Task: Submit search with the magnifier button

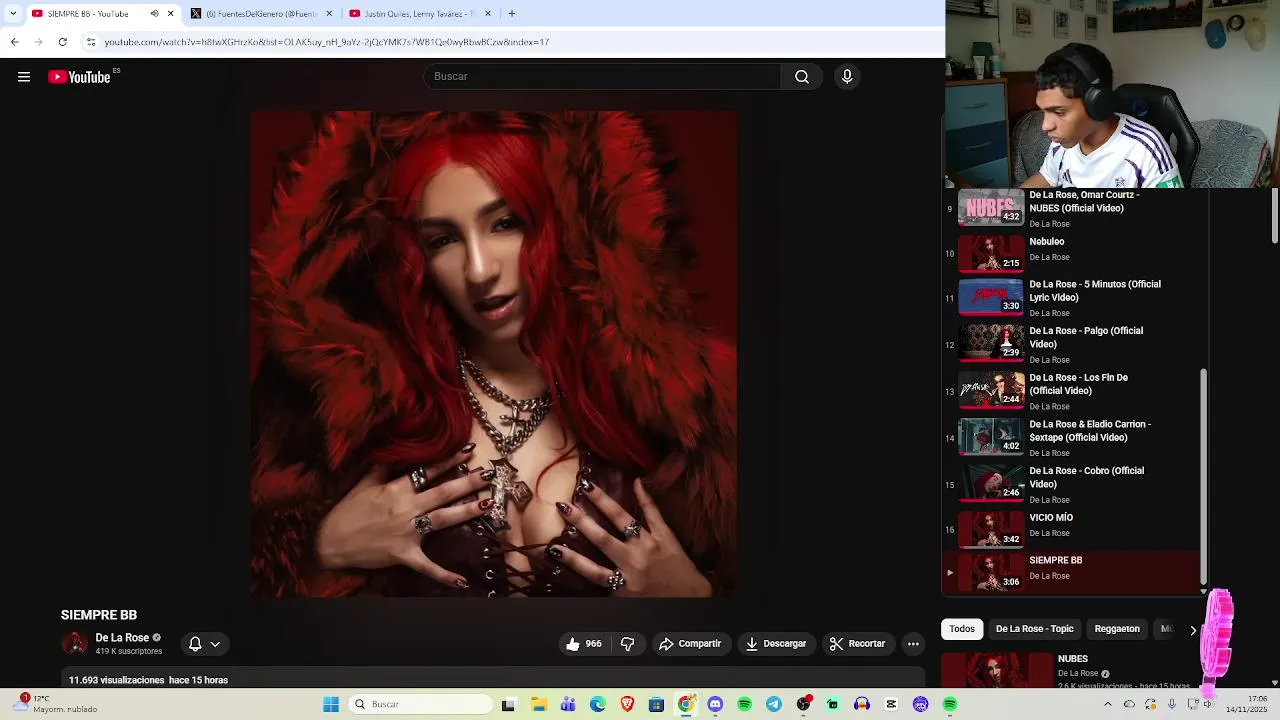Action: tap(802, 77)
